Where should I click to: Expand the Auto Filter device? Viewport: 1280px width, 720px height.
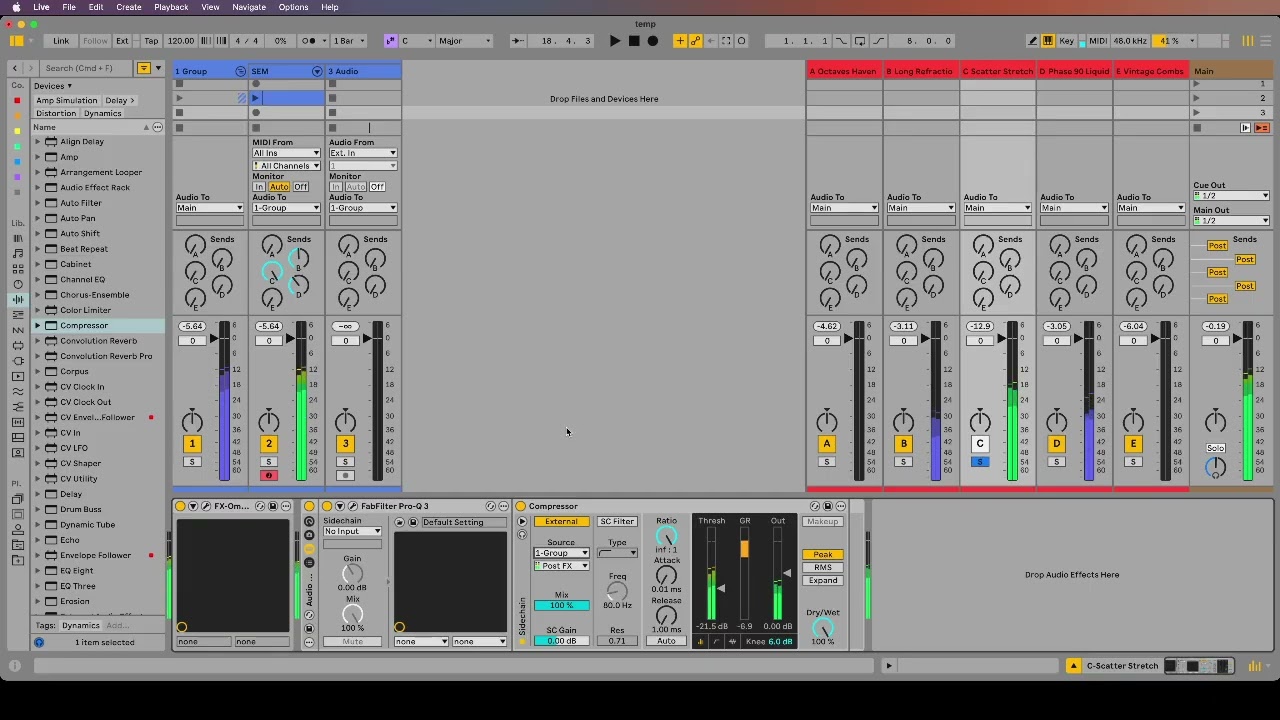tap(38, 203)
